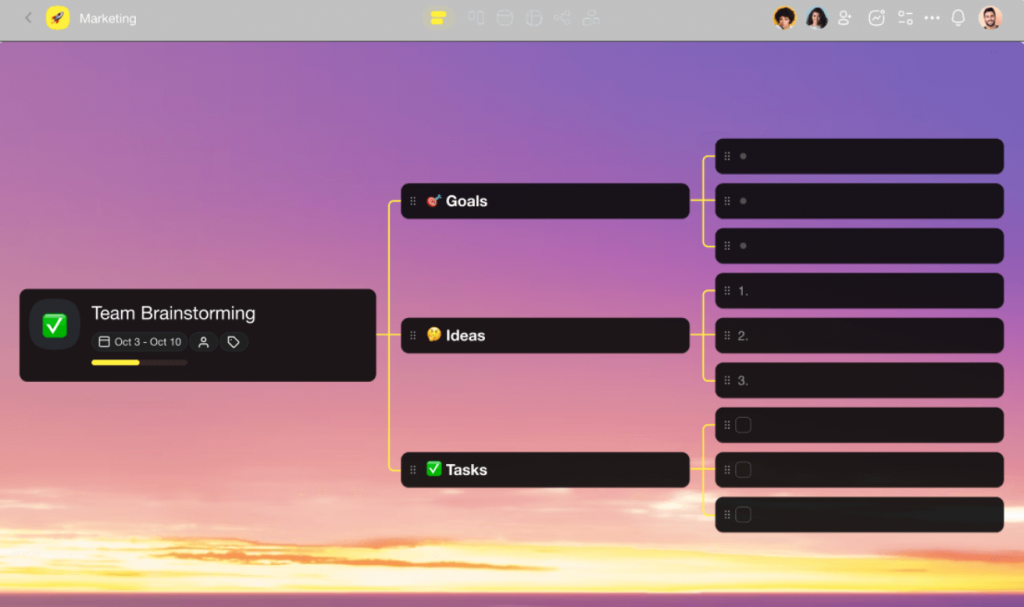Click the Marketing title text
This screenshot has width=1024, height=607.
click(x=108, y=18)
